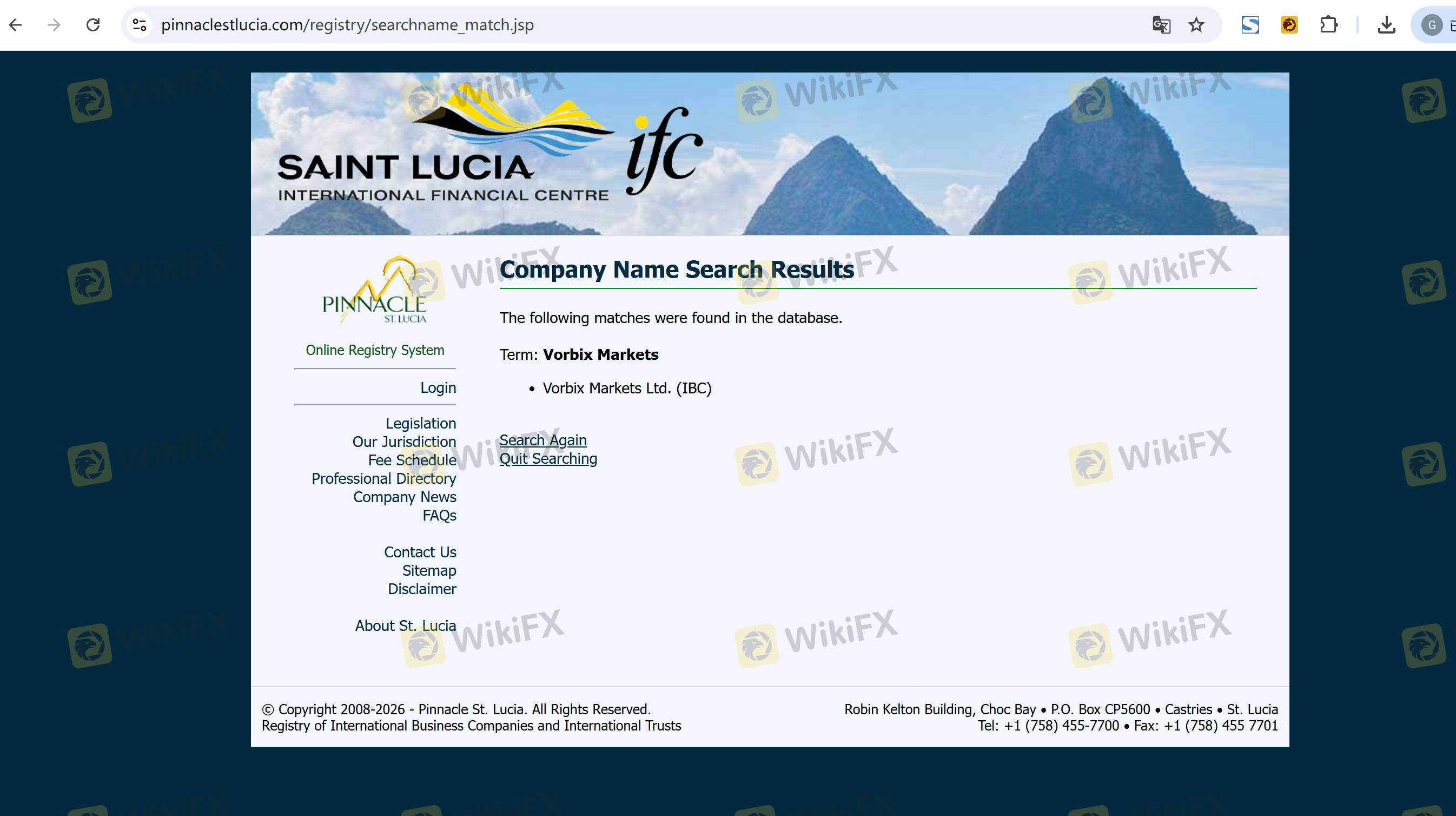This screenshot has height=816, width=1456.
Task: Reload the current page
Action: 93,25
